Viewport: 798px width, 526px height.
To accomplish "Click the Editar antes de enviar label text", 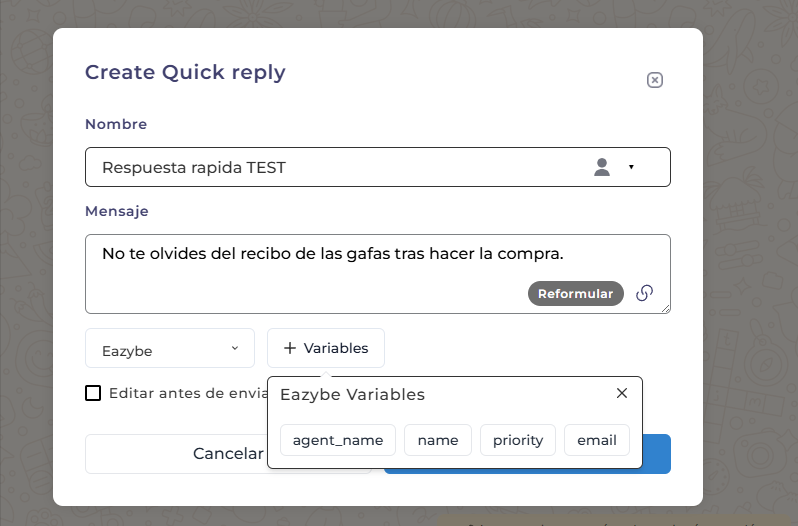I will click(x=185, y=393).
